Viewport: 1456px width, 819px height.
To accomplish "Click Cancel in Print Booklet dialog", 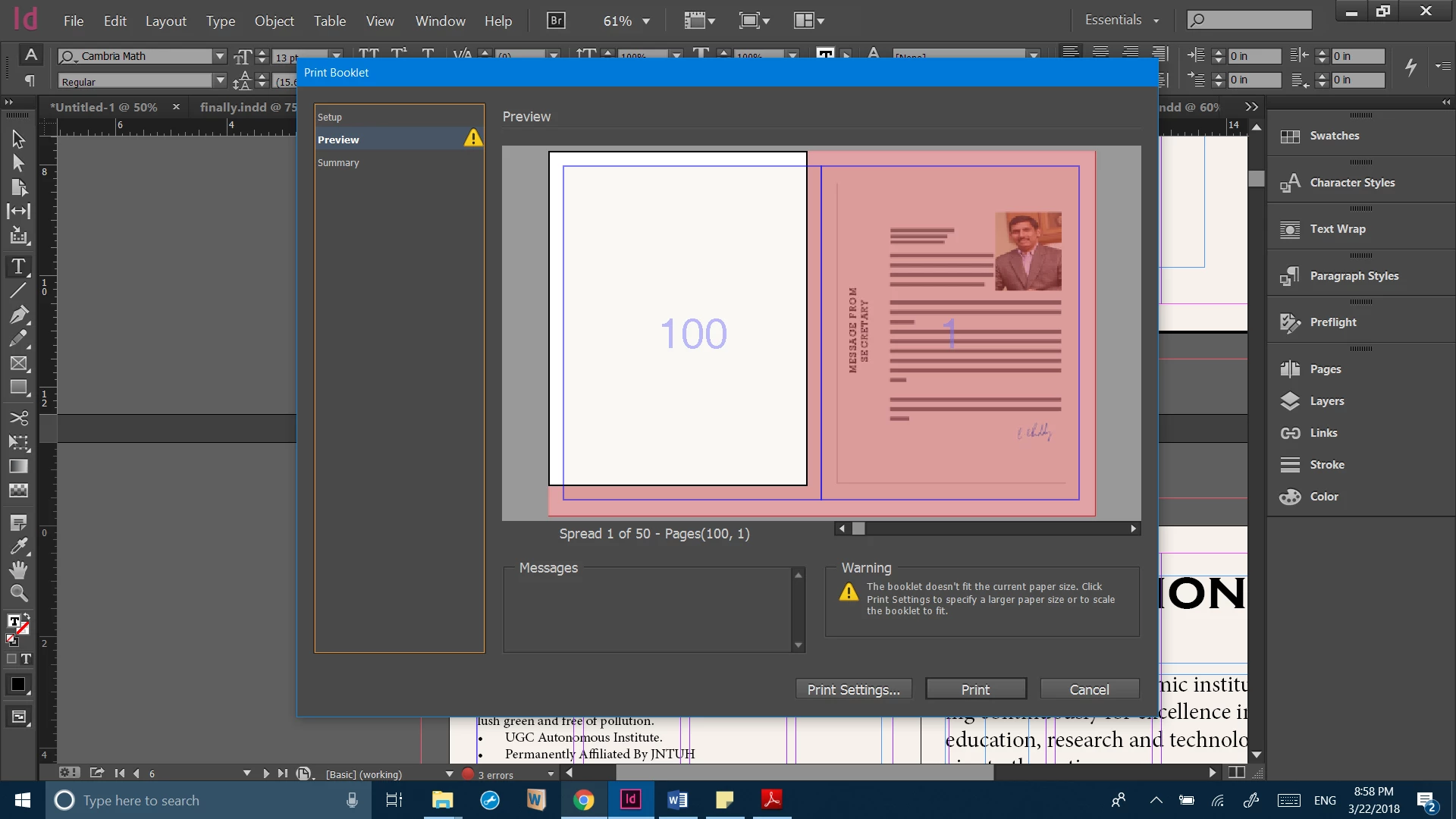I will click(1089, 689).
